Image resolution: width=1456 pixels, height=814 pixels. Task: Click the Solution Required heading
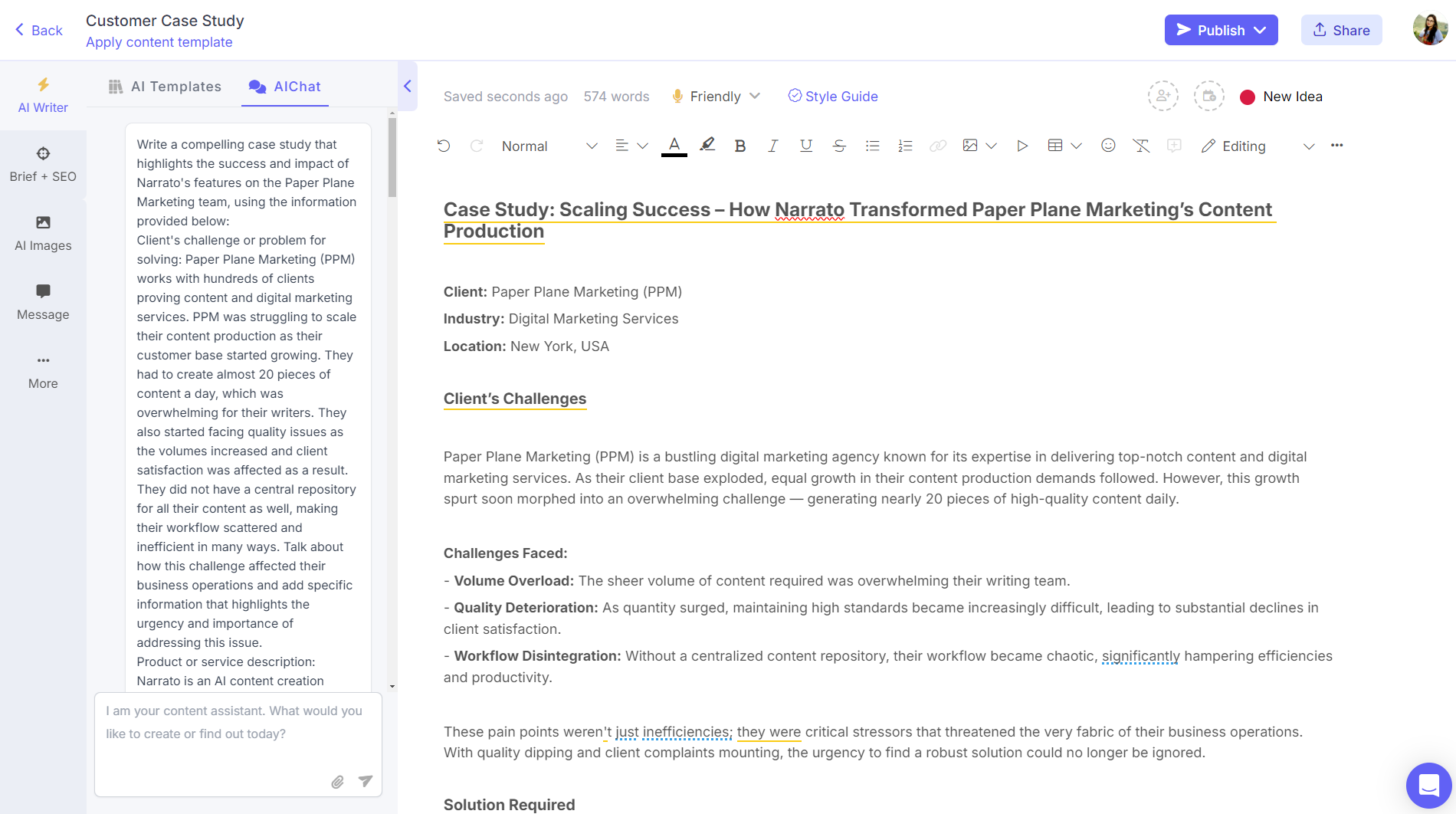click(x=509, y=804)
